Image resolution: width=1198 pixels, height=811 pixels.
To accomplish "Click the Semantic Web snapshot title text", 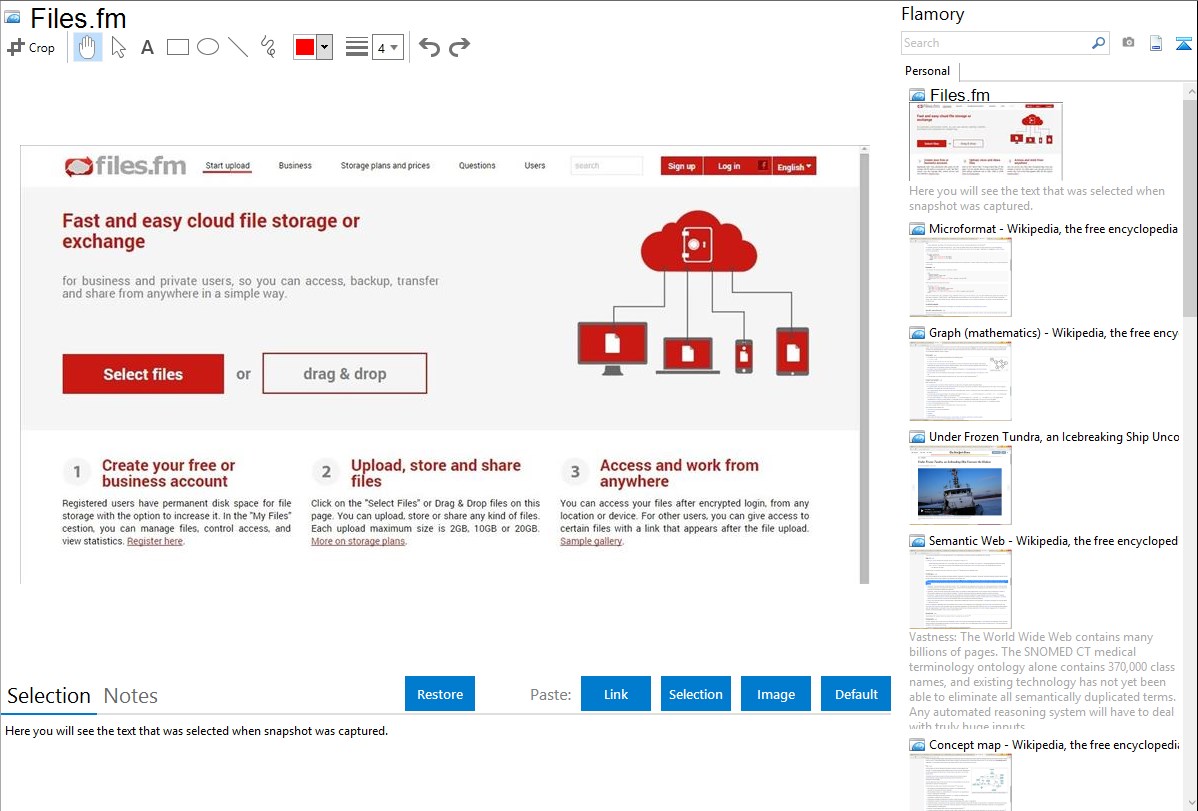I will [1053, 540].
